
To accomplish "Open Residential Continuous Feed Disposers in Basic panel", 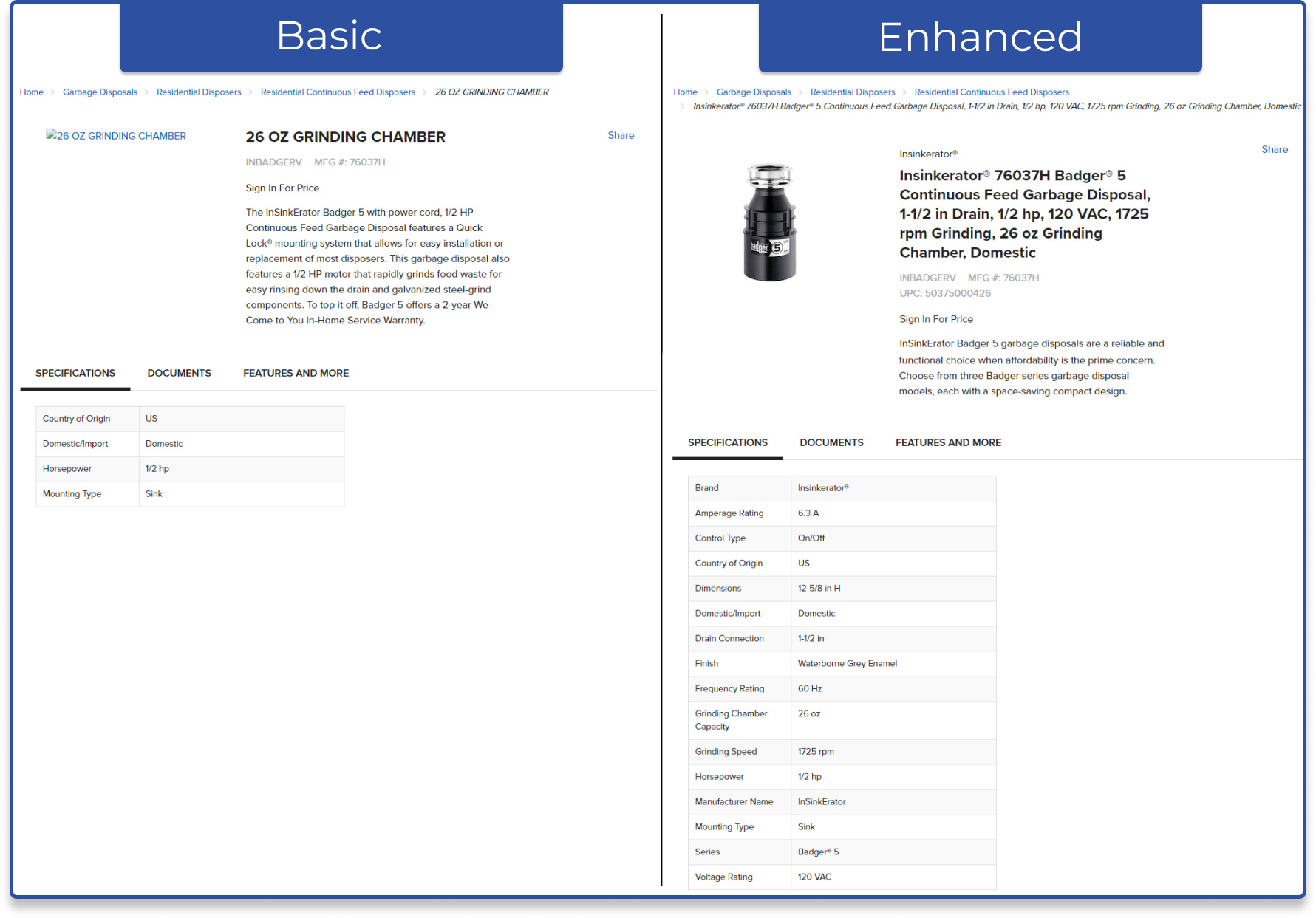I will pos(338,92).
